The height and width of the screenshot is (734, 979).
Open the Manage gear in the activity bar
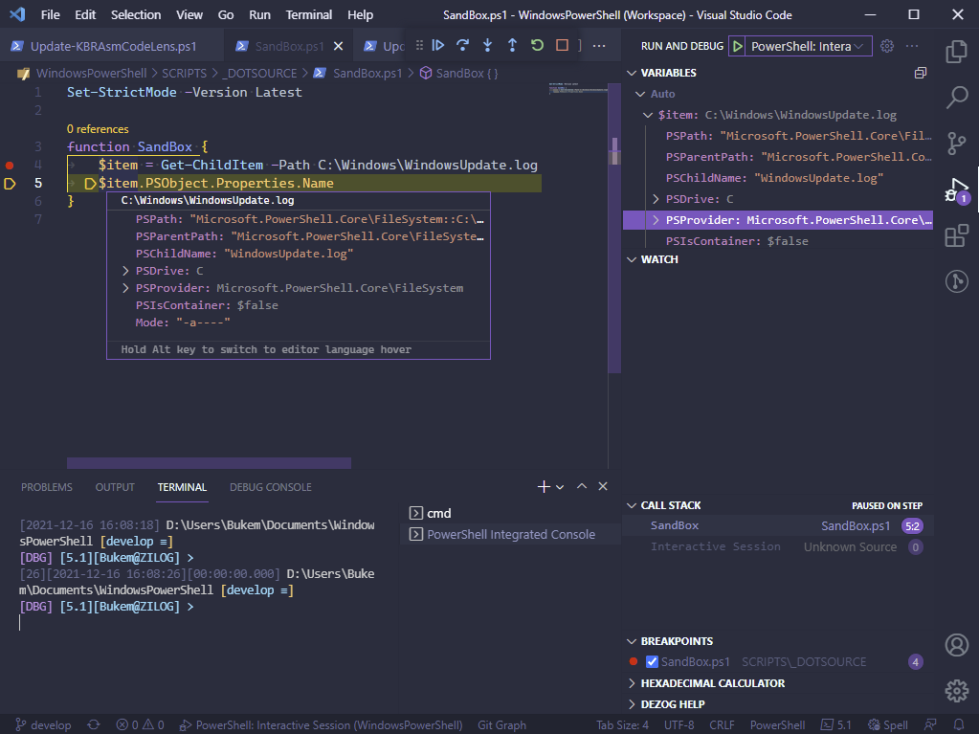pos(957,690)
